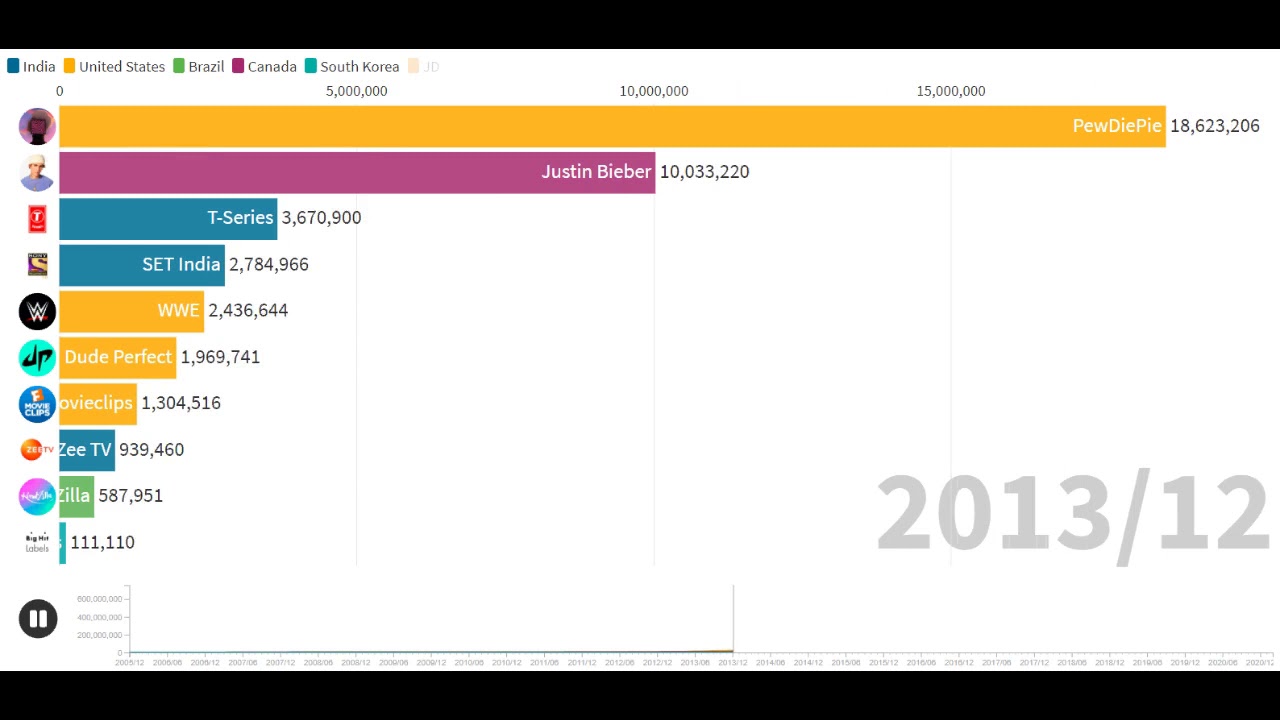
Task: Toggle the South Korea legend filter
Action: pos(352,66)
